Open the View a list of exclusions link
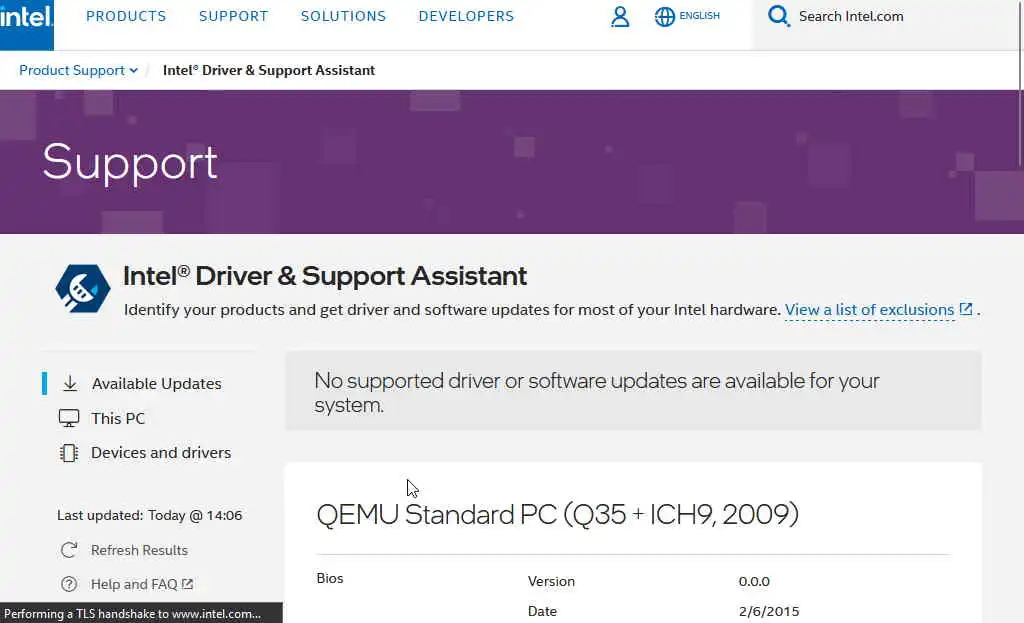The image size is (1024, 623). click(x=869, y=310)
